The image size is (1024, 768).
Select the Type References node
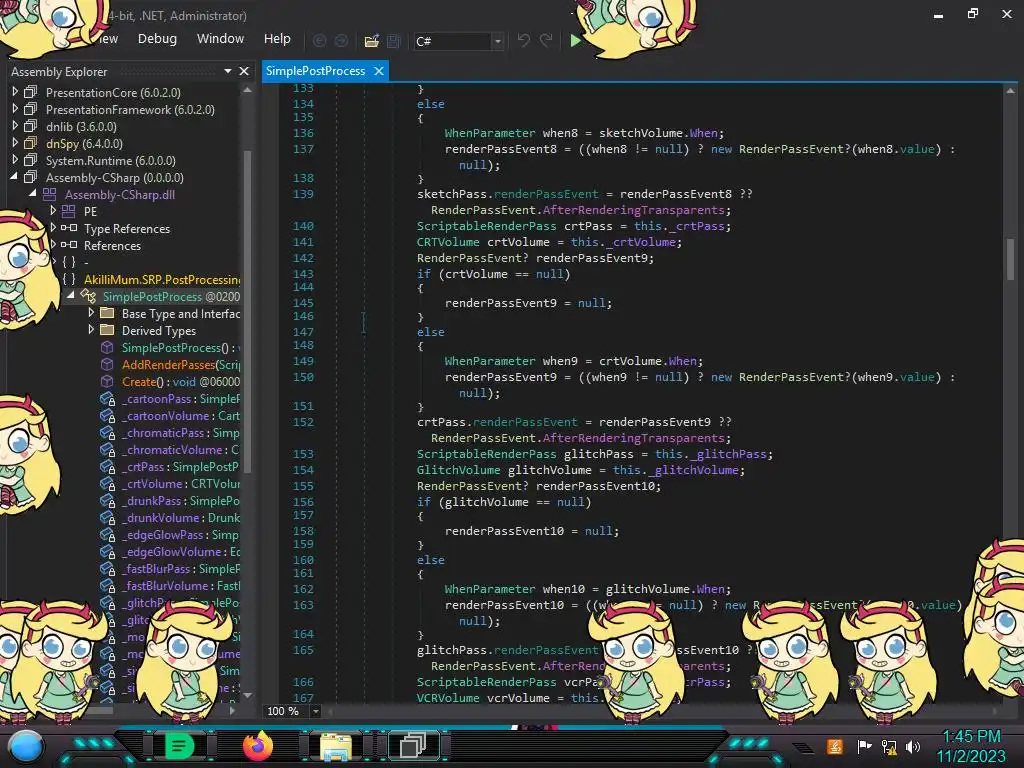(127, 229)
